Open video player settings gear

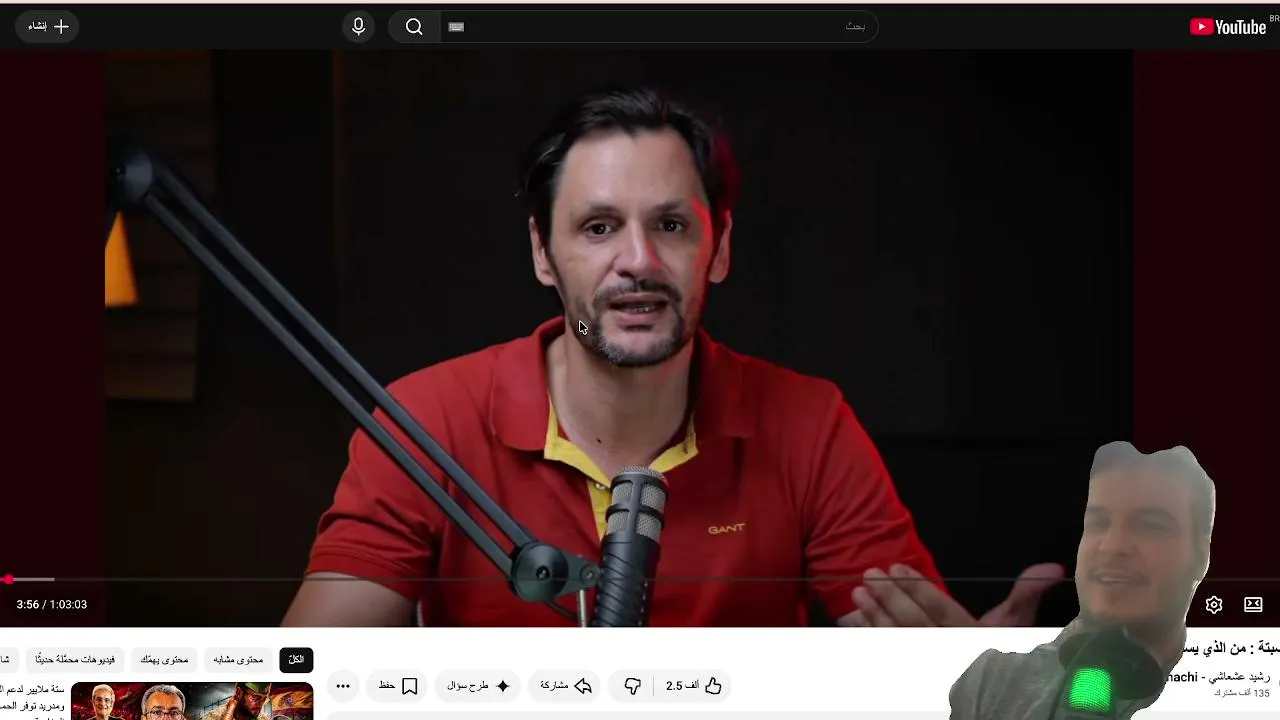pos(1214,604)
